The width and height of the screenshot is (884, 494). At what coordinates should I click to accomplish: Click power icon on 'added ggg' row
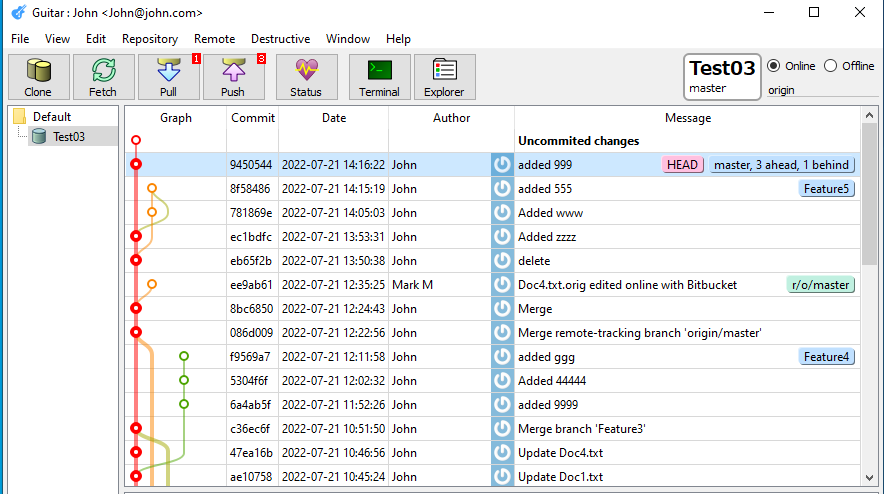(x=502, y=356)
